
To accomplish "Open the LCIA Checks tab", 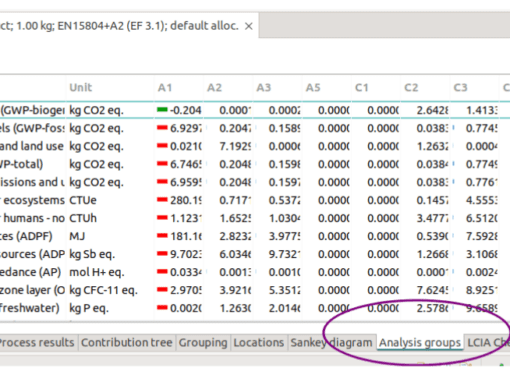I will (x=487, y=343).
